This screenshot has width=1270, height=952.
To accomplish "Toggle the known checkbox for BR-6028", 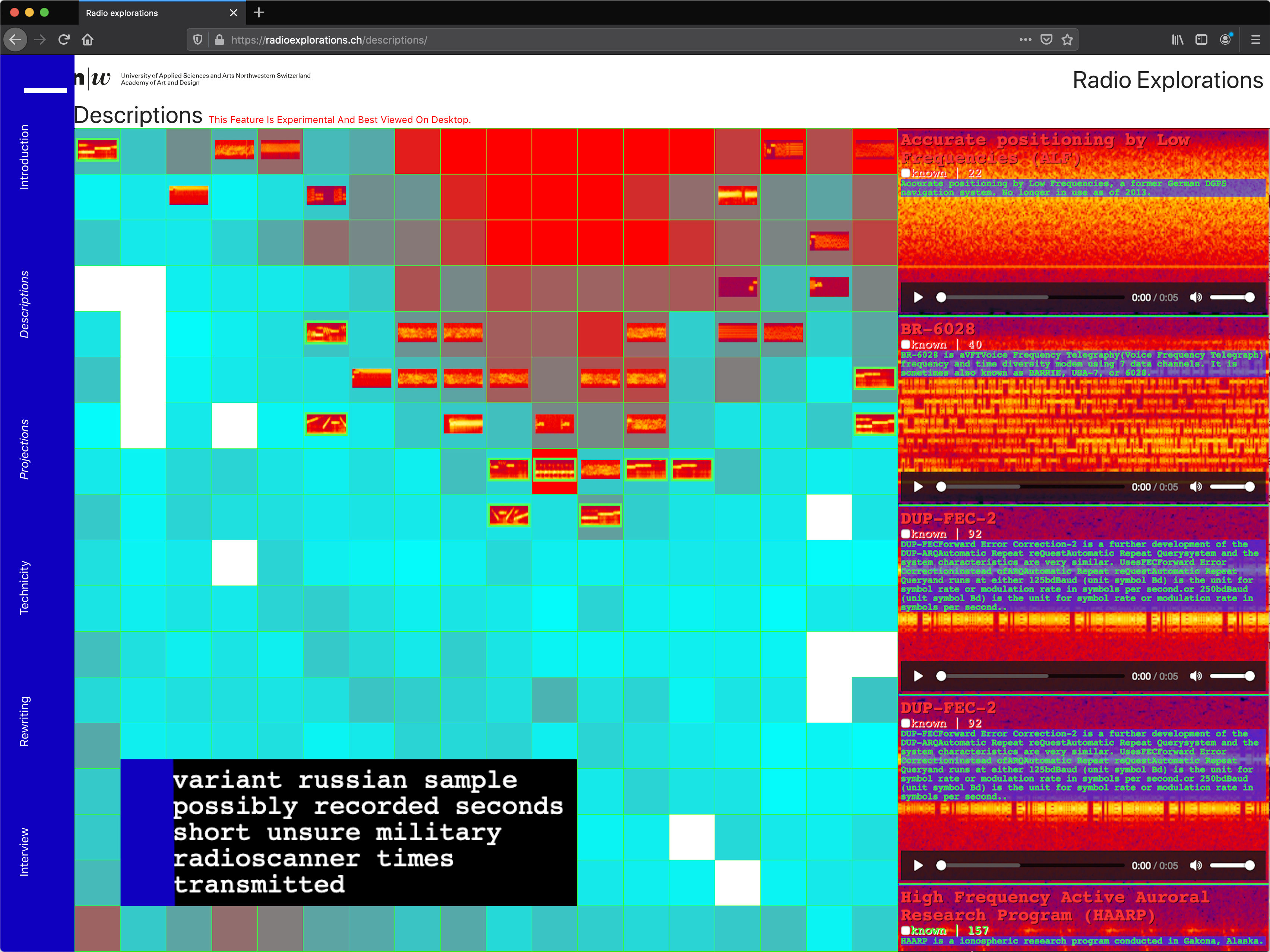I will [905, 345].
